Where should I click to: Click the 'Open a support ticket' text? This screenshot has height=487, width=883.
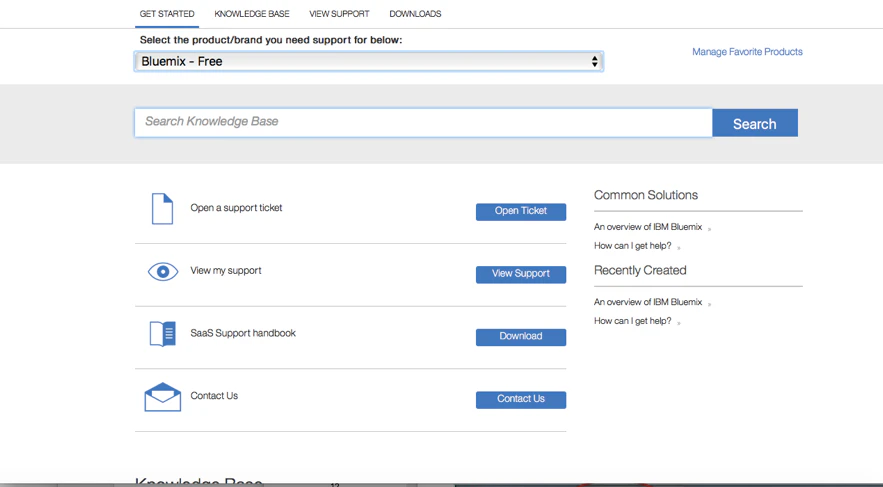236,208
